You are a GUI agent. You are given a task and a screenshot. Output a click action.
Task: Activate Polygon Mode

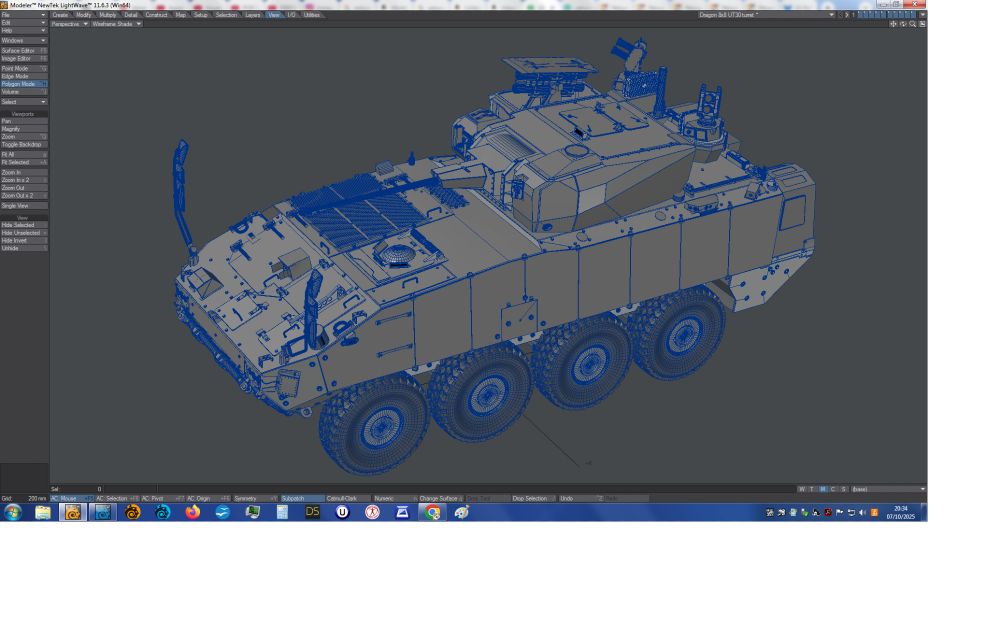click(x=24, y=84)
